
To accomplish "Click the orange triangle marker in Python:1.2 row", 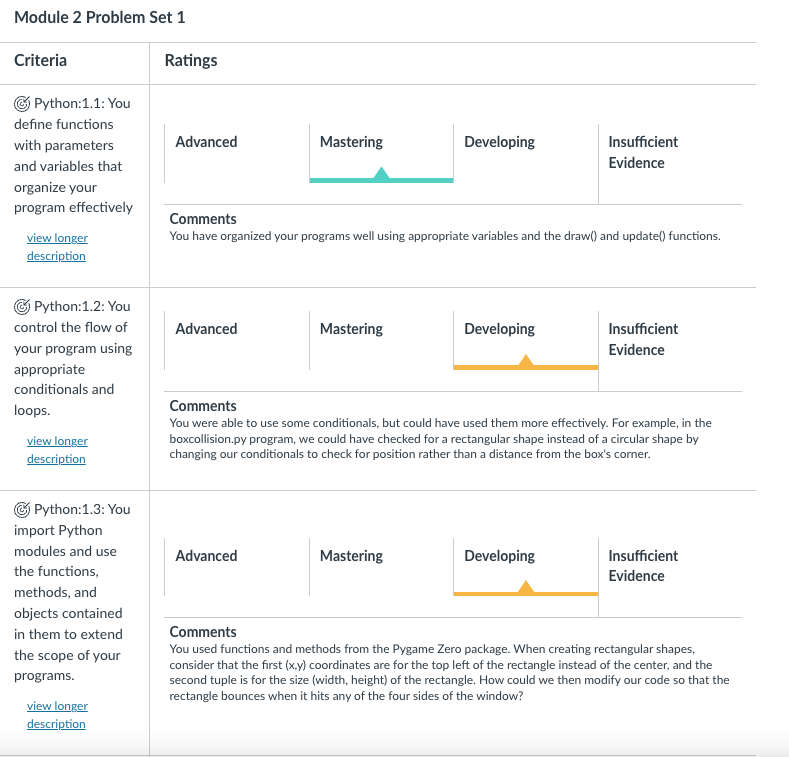I will pyautogui.click(x=526, y=361).
